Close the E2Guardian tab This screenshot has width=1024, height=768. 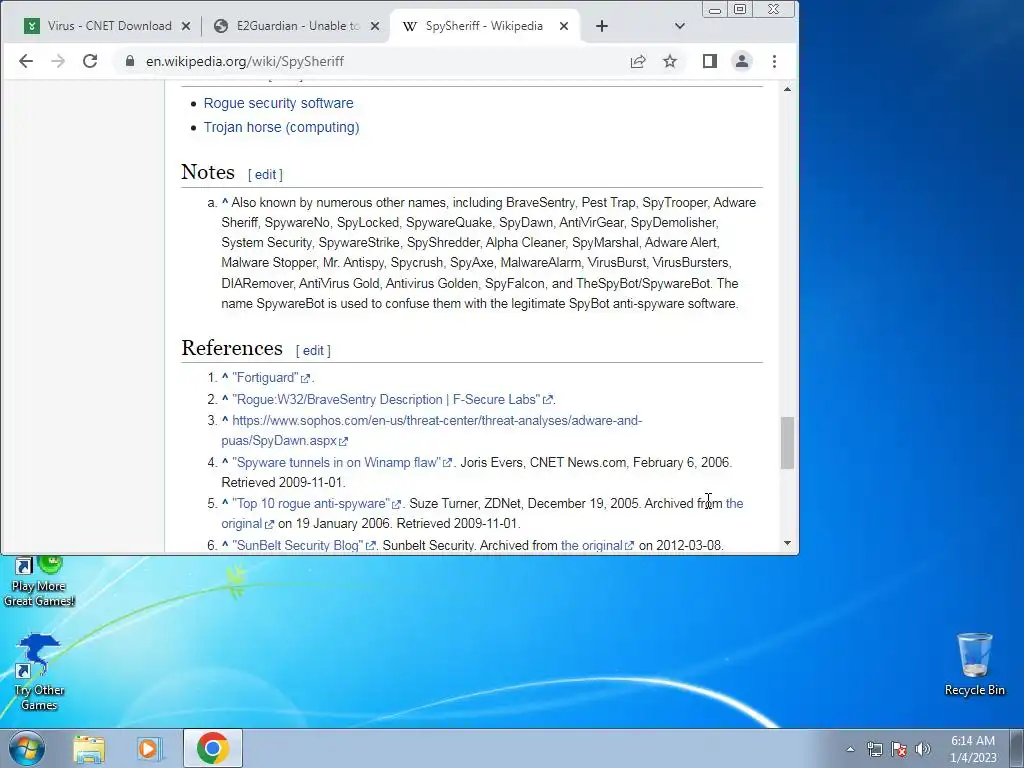tap(375, 26)
